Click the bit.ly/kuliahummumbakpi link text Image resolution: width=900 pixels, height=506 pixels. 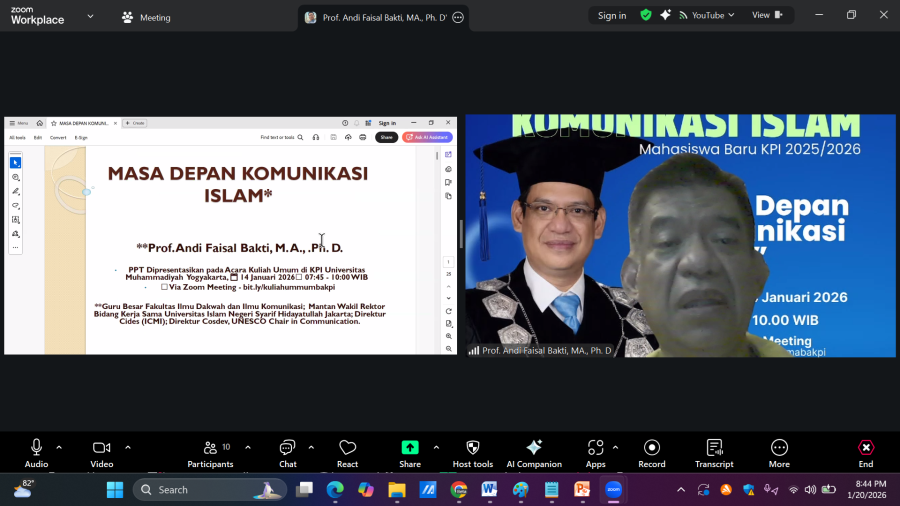pos(289,287)
